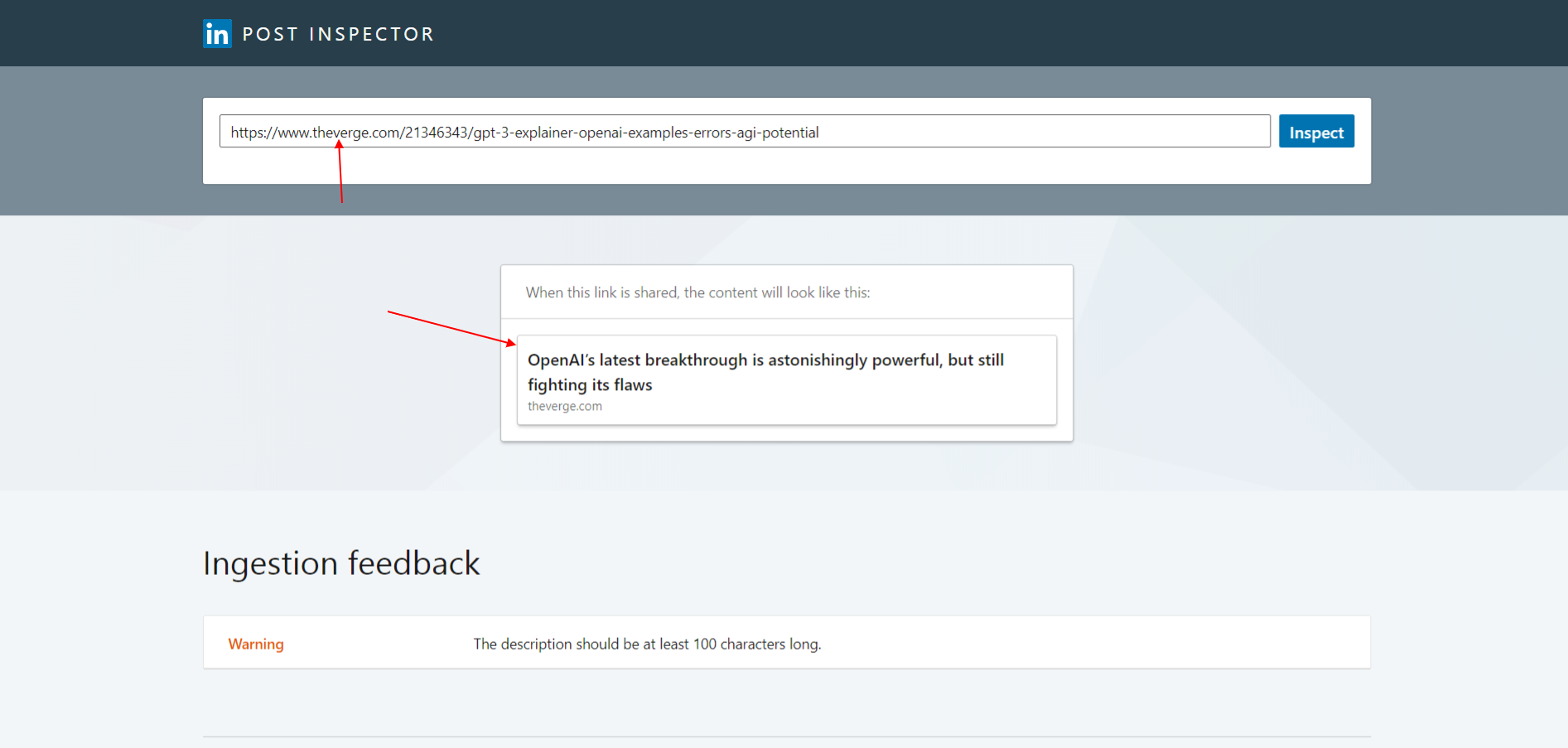Click the blue Inspect button
The width and height of the screenshot is (1568, 748).
coord(1316,132)
